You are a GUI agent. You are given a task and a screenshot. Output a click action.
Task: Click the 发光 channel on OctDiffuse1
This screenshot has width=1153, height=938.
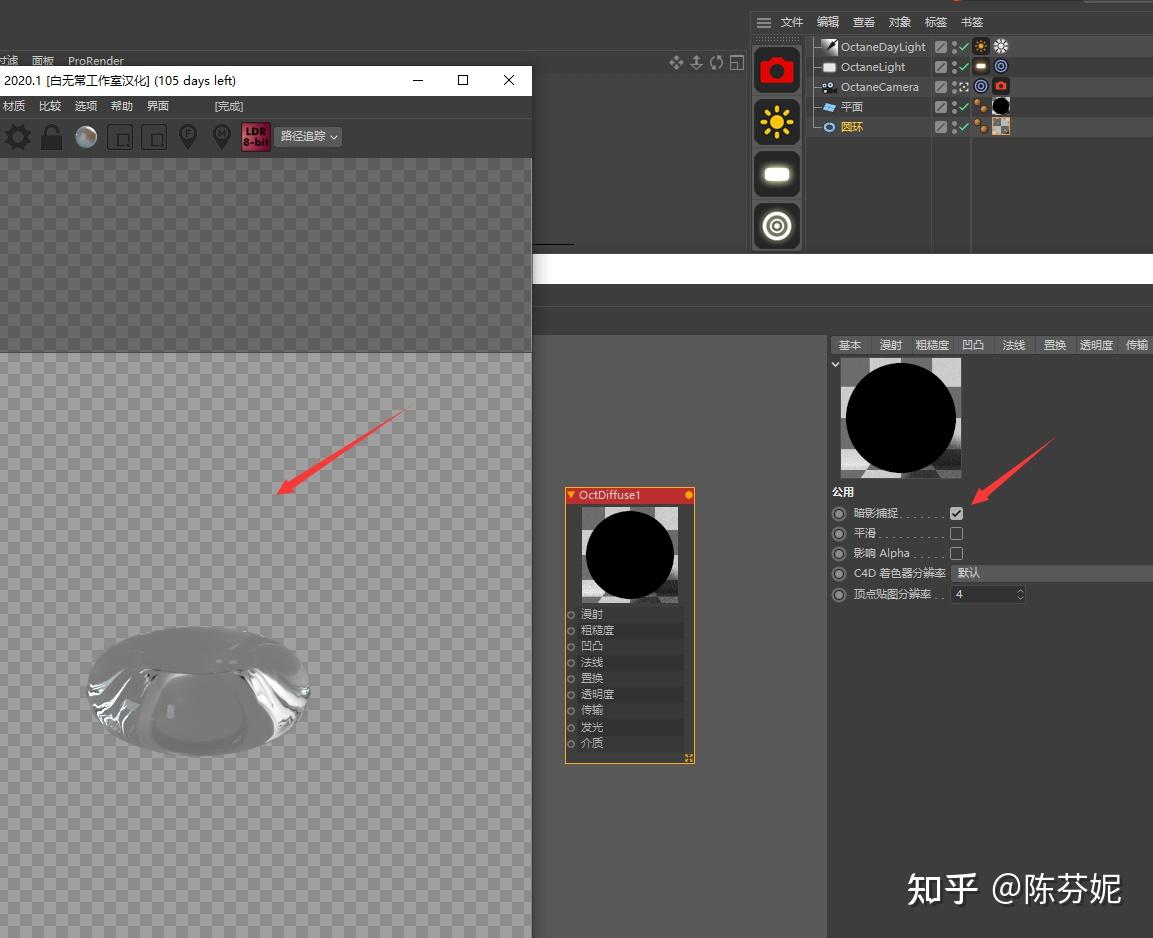tap(592, 726)
